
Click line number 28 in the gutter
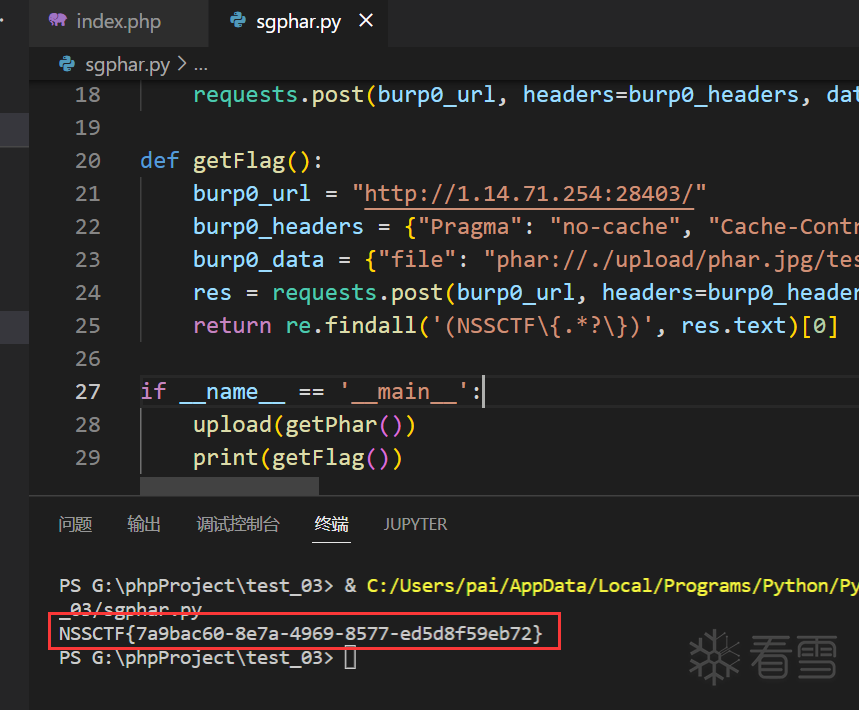88,425
